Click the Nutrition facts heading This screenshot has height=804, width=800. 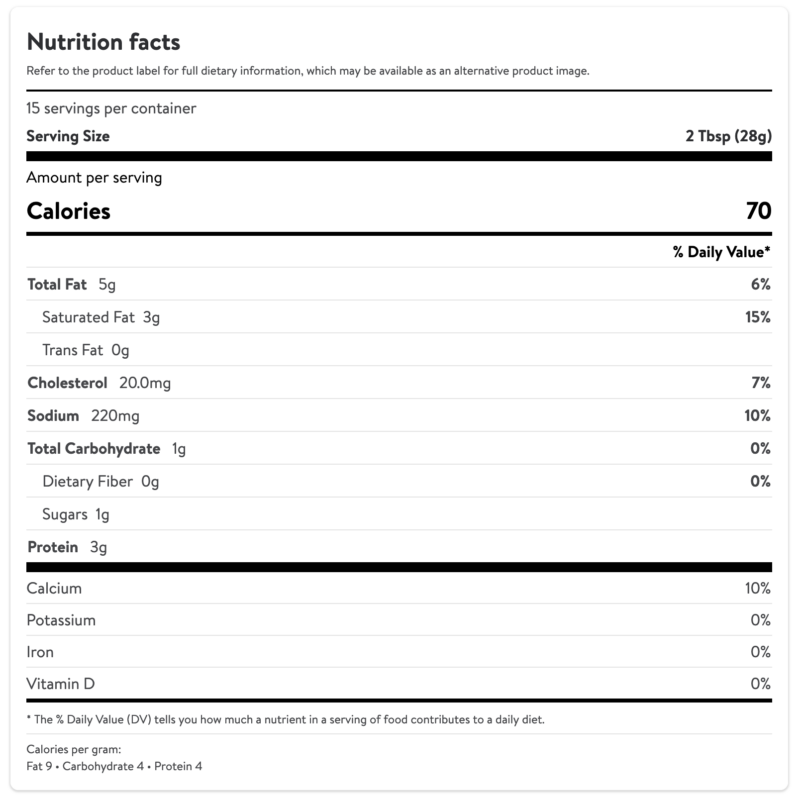(103, 42)
